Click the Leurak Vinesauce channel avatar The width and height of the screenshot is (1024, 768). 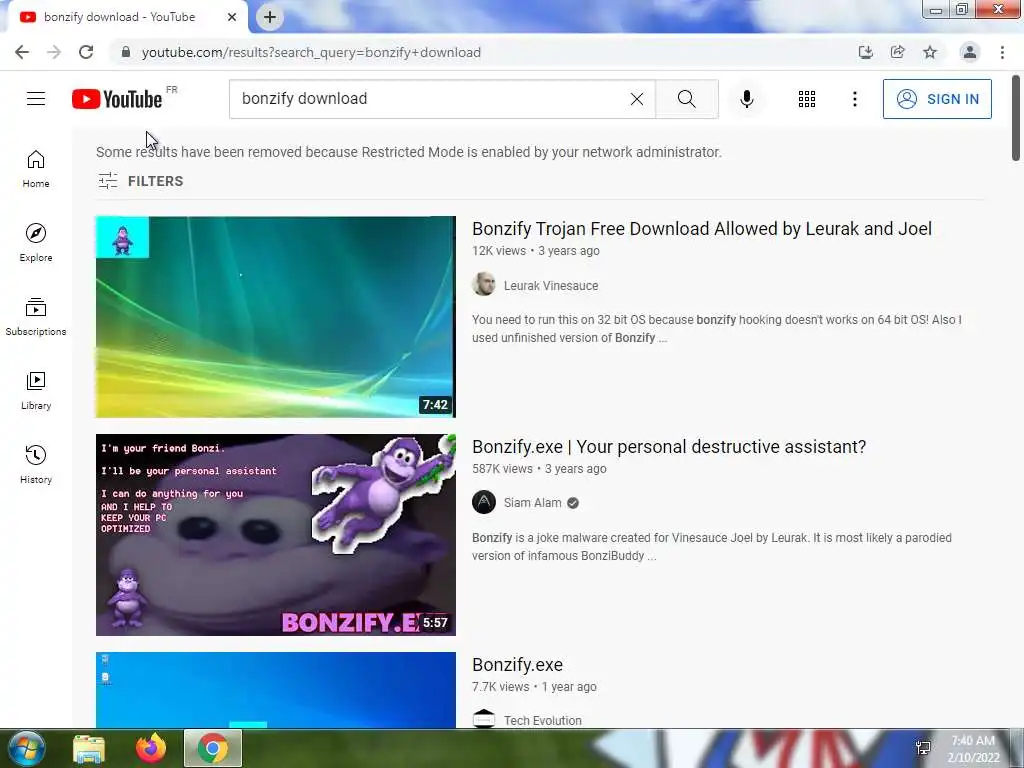point(484,284)
